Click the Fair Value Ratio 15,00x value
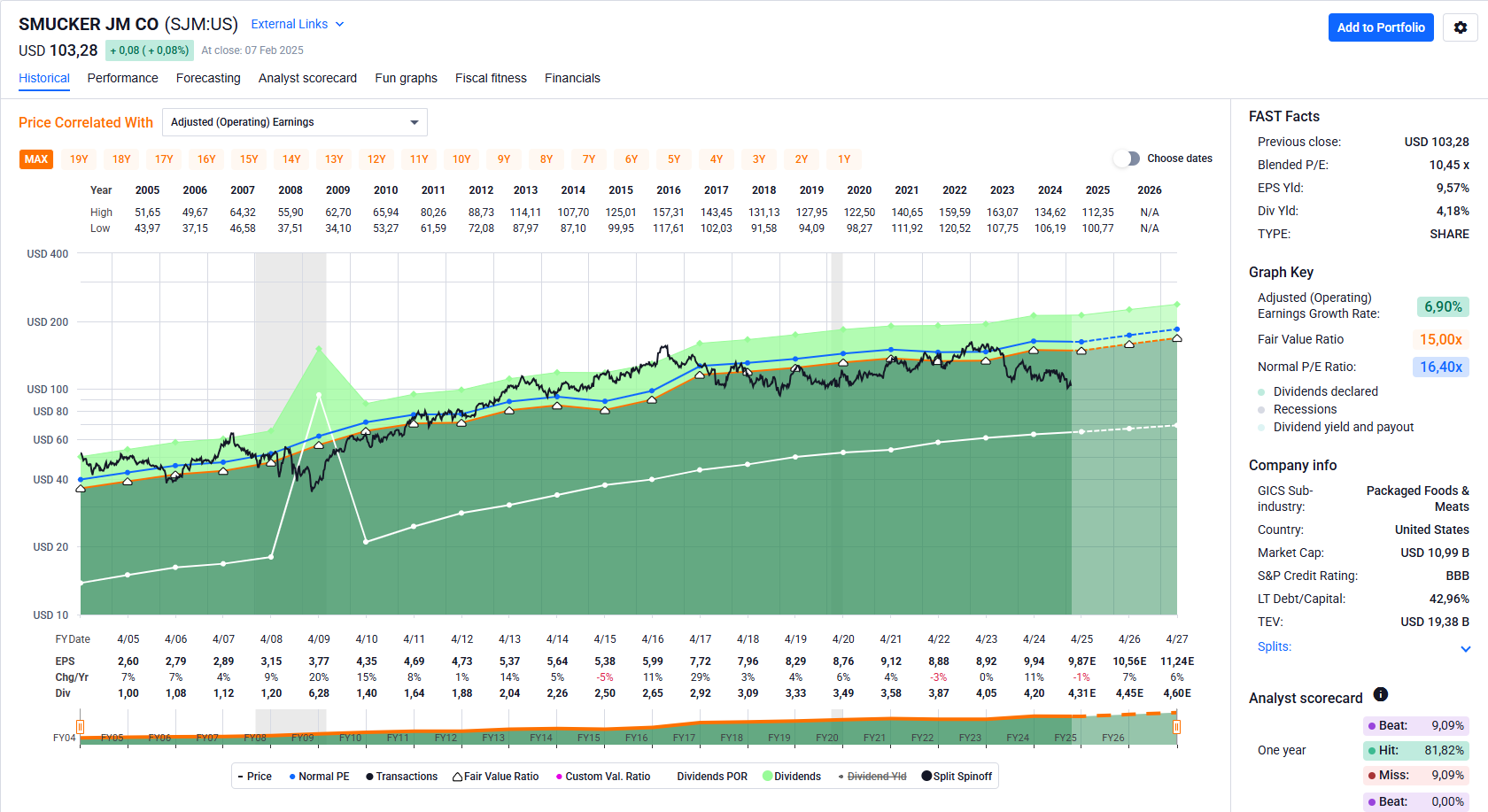1488x812 pixels. 1440,339
